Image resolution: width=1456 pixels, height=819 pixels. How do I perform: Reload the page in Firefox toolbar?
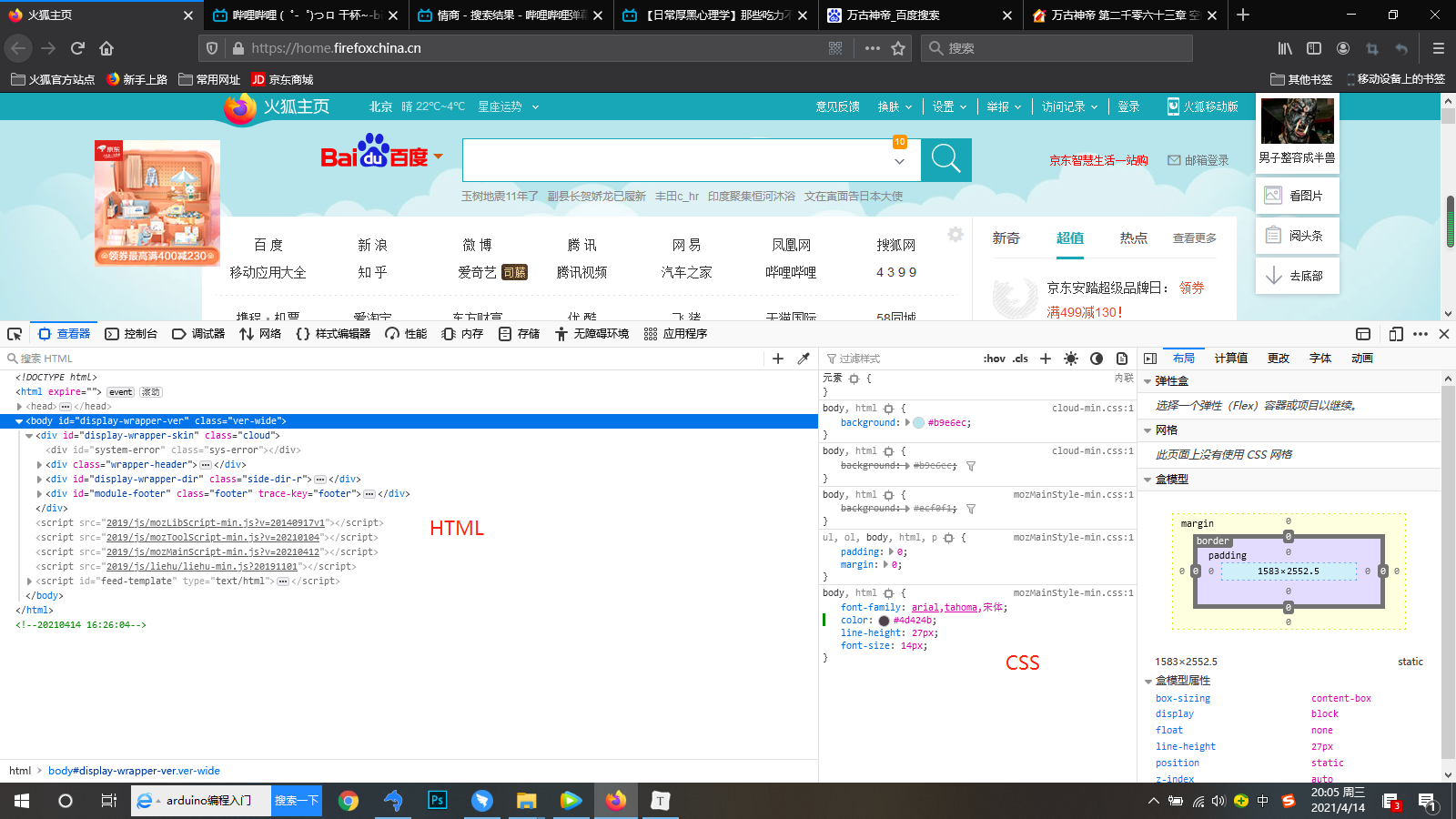point(77,48)
